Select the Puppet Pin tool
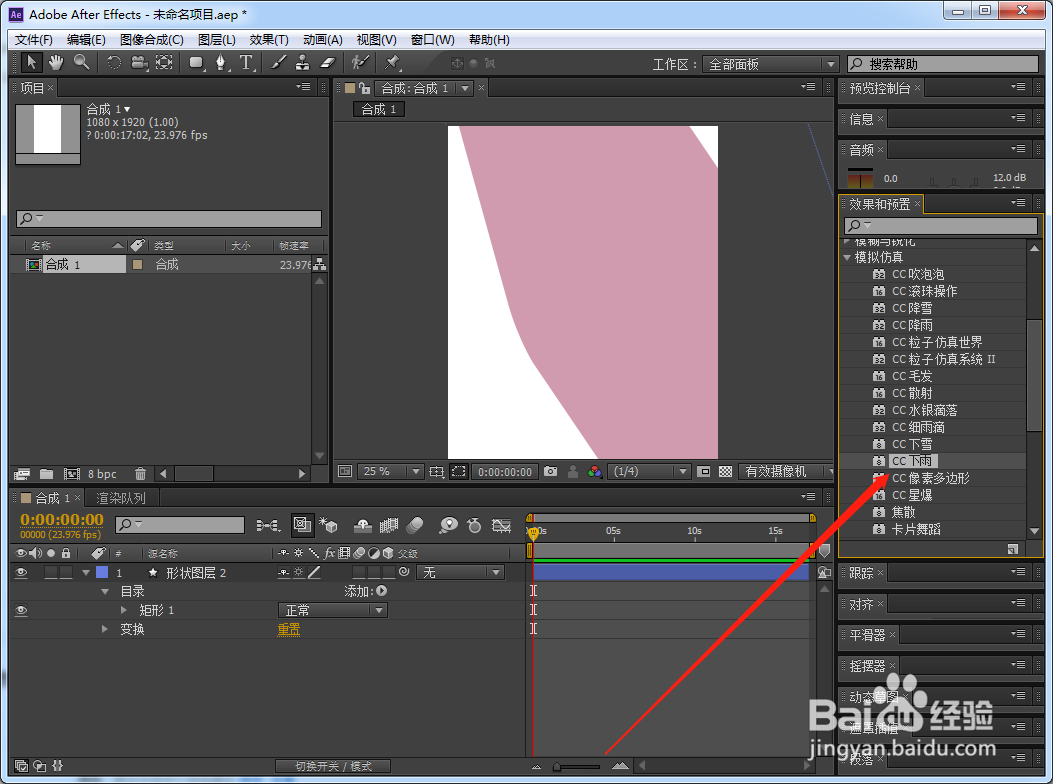This screenshot has width=1053, height=784. coord(392,63)
